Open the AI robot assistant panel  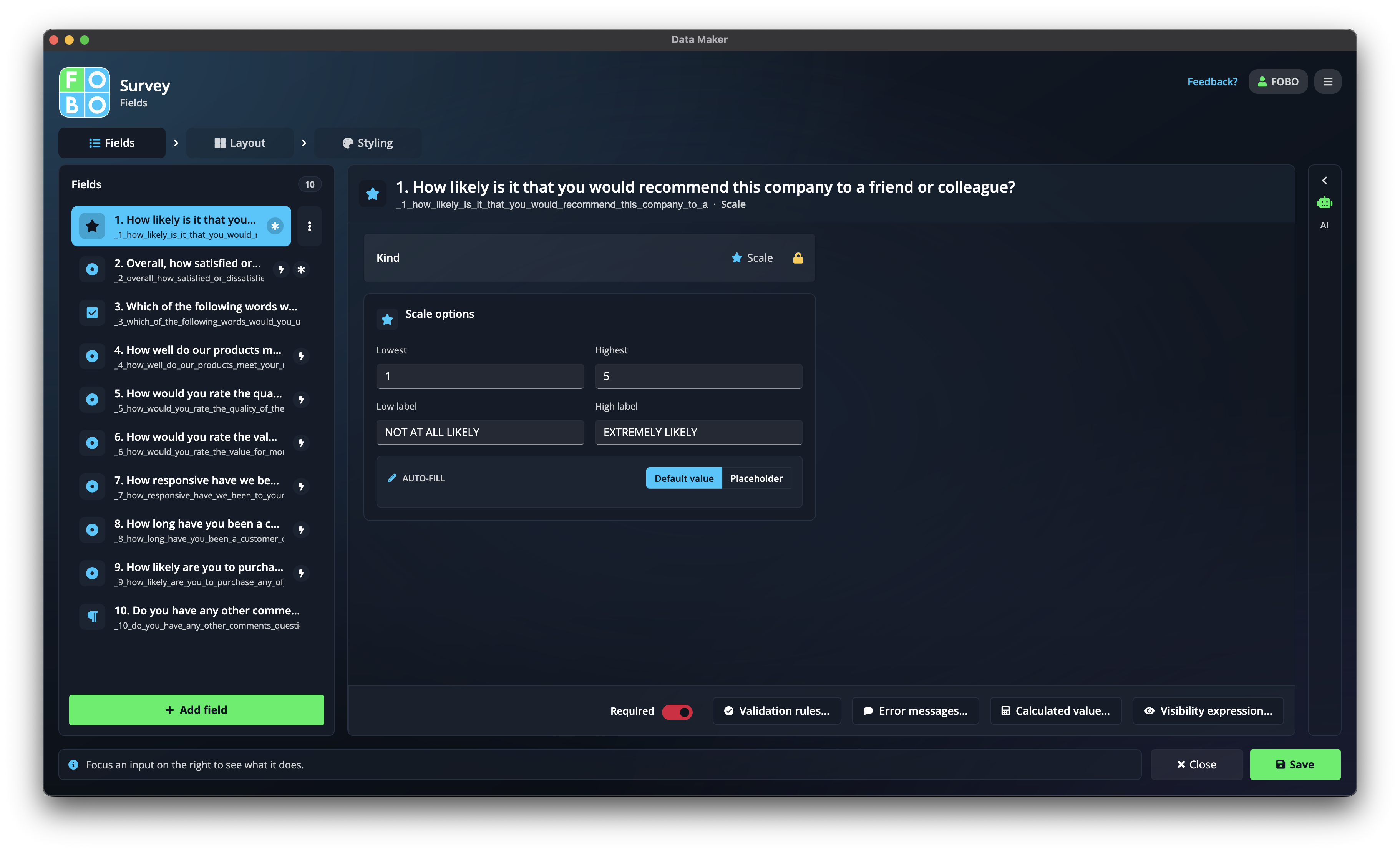click(x=1324, y=203)
